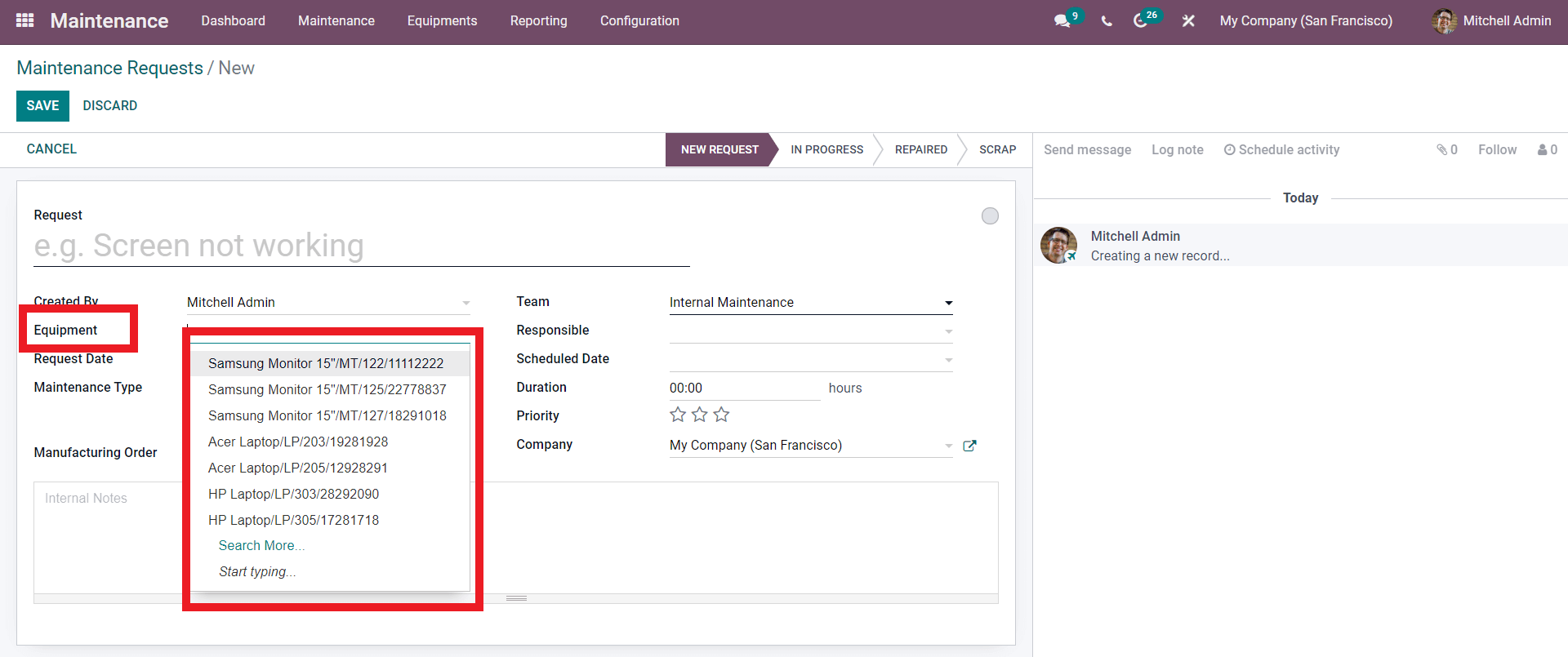Screen dimensions: 1568x657
Task: Open the conversations chat icon
Action: [1062, 21]
